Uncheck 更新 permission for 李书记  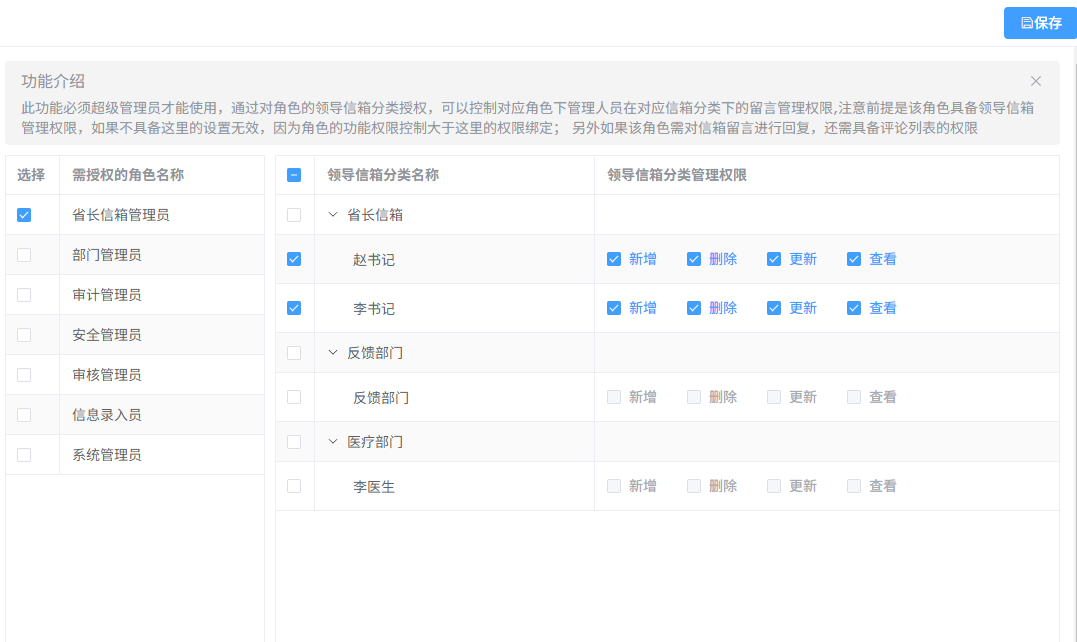pos(774,308)
